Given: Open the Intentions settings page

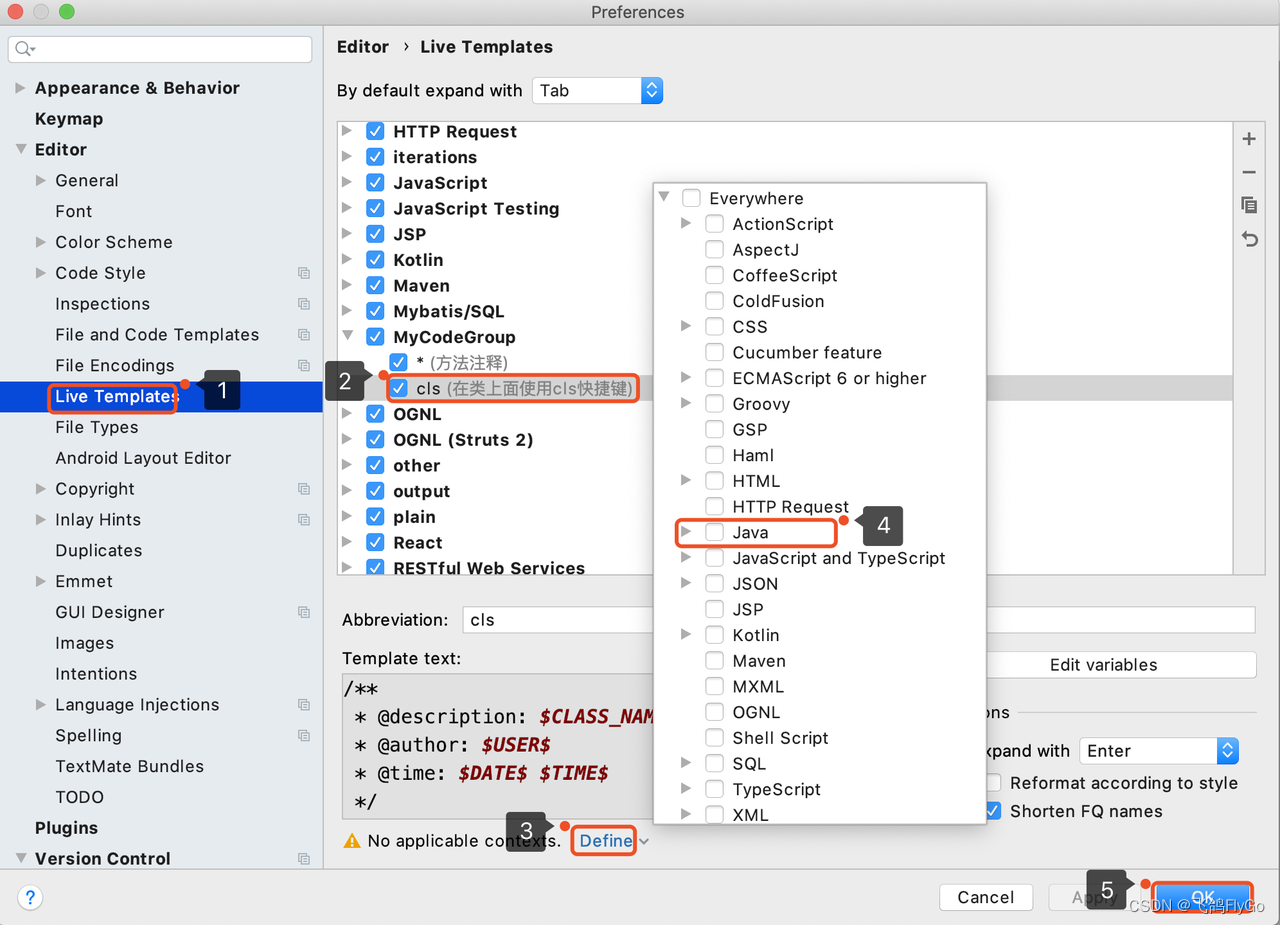Looking at the screenshot, I should [x=96, y=674].
